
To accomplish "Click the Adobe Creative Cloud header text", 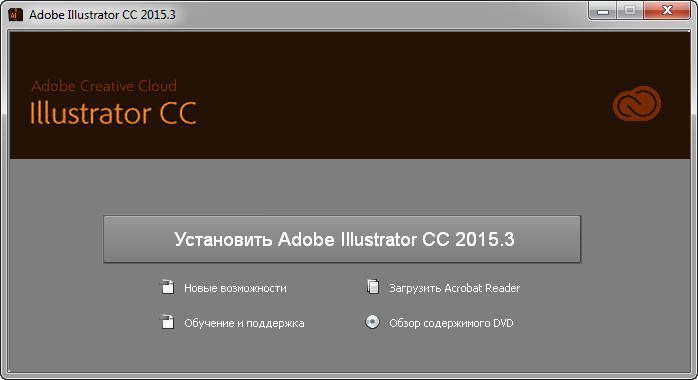I will (x=104, y=86).
